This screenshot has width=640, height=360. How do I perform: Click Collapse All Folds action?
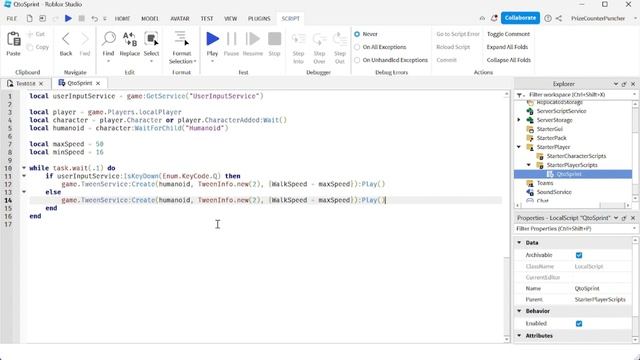509,60
